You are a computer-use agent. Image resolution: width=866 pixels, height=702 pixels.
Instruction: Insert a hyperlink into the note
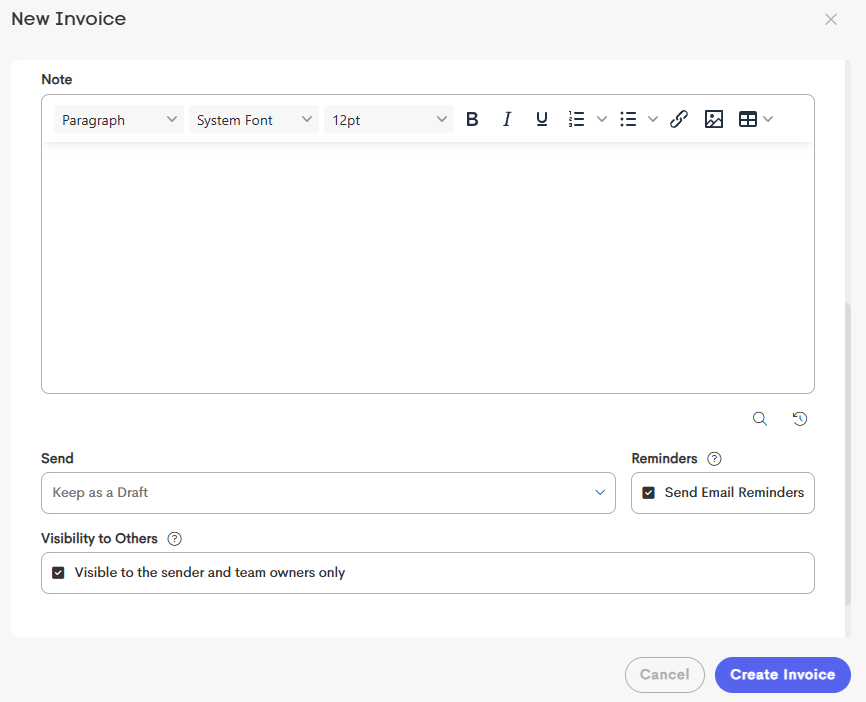pos(679,119)
